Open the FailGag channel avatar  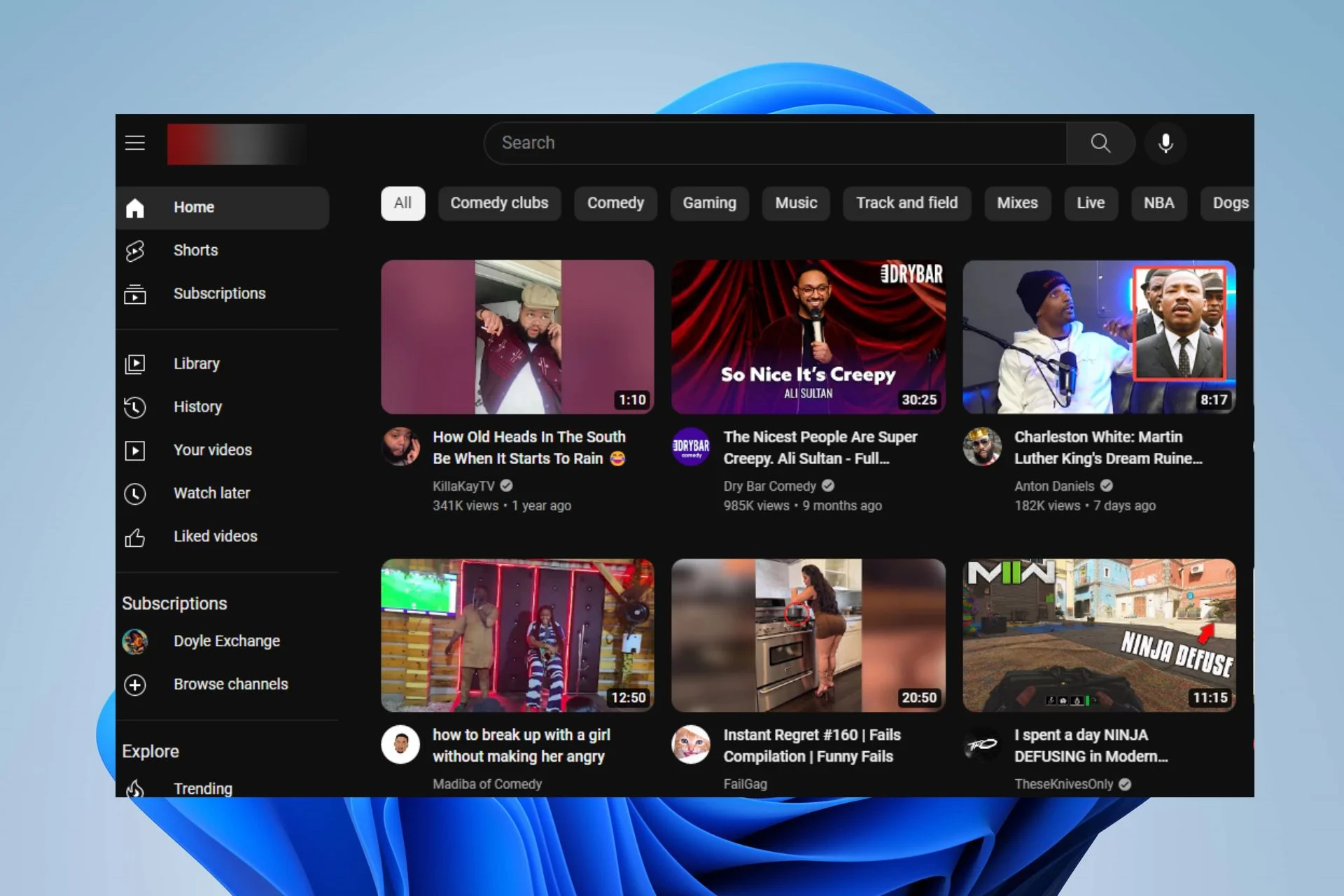691,744
